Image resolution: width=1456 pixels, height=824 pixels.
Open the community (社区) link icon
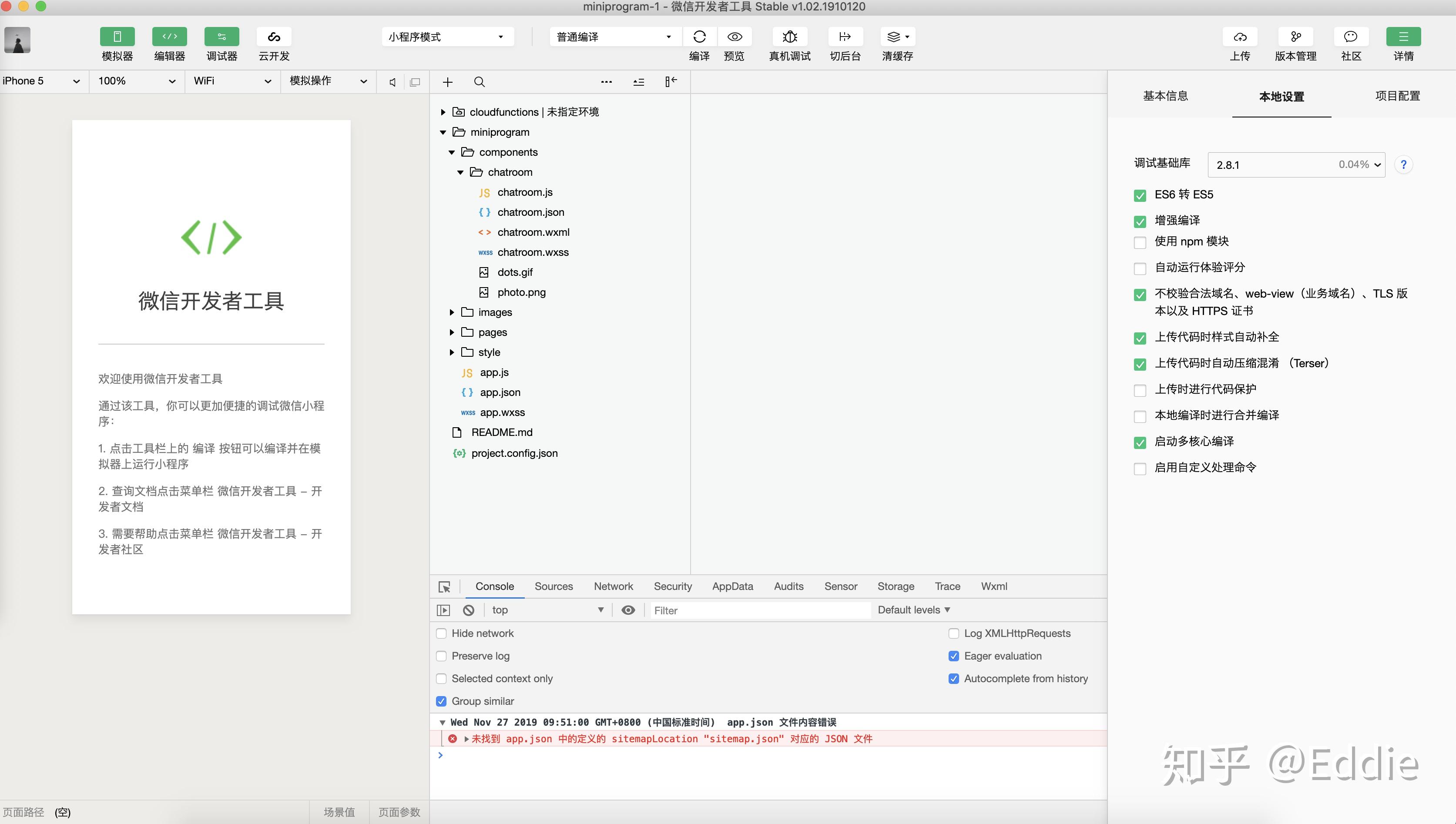[1351, 37]
